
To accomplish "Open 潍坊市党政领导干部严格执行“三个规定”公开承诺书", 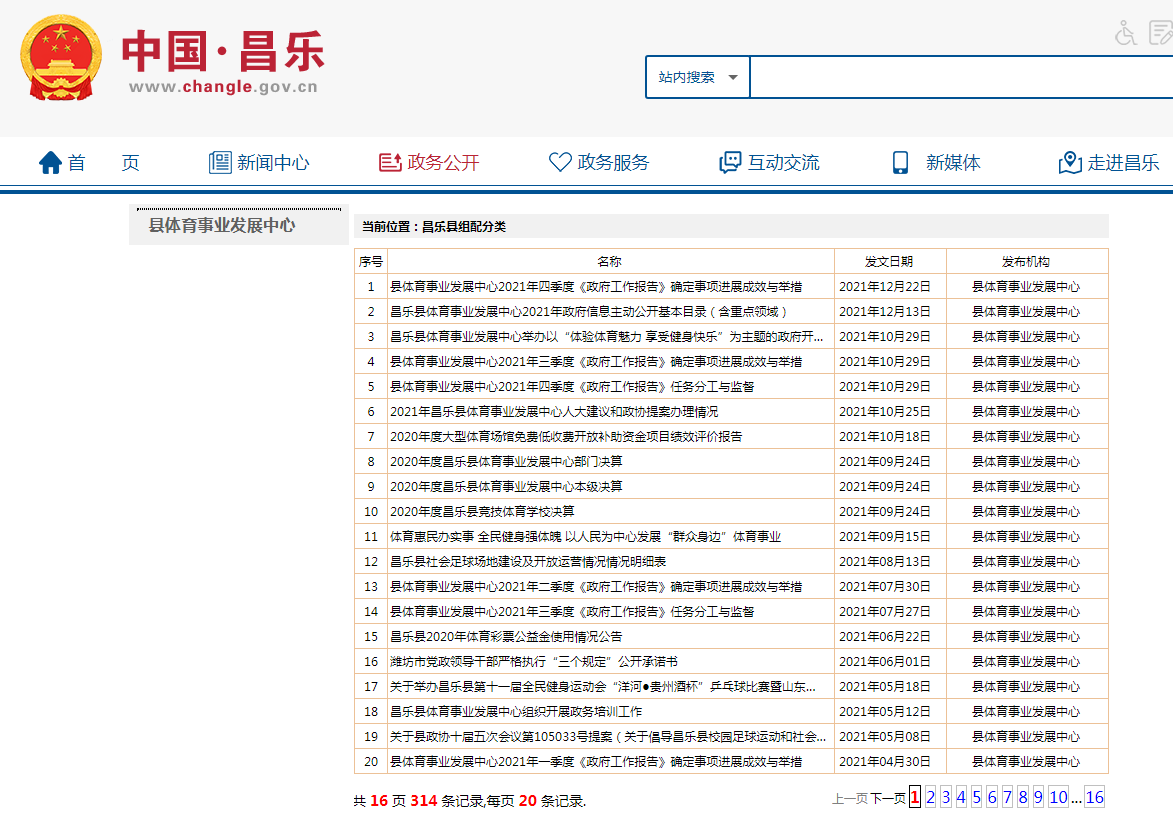I will pos(534,661).
